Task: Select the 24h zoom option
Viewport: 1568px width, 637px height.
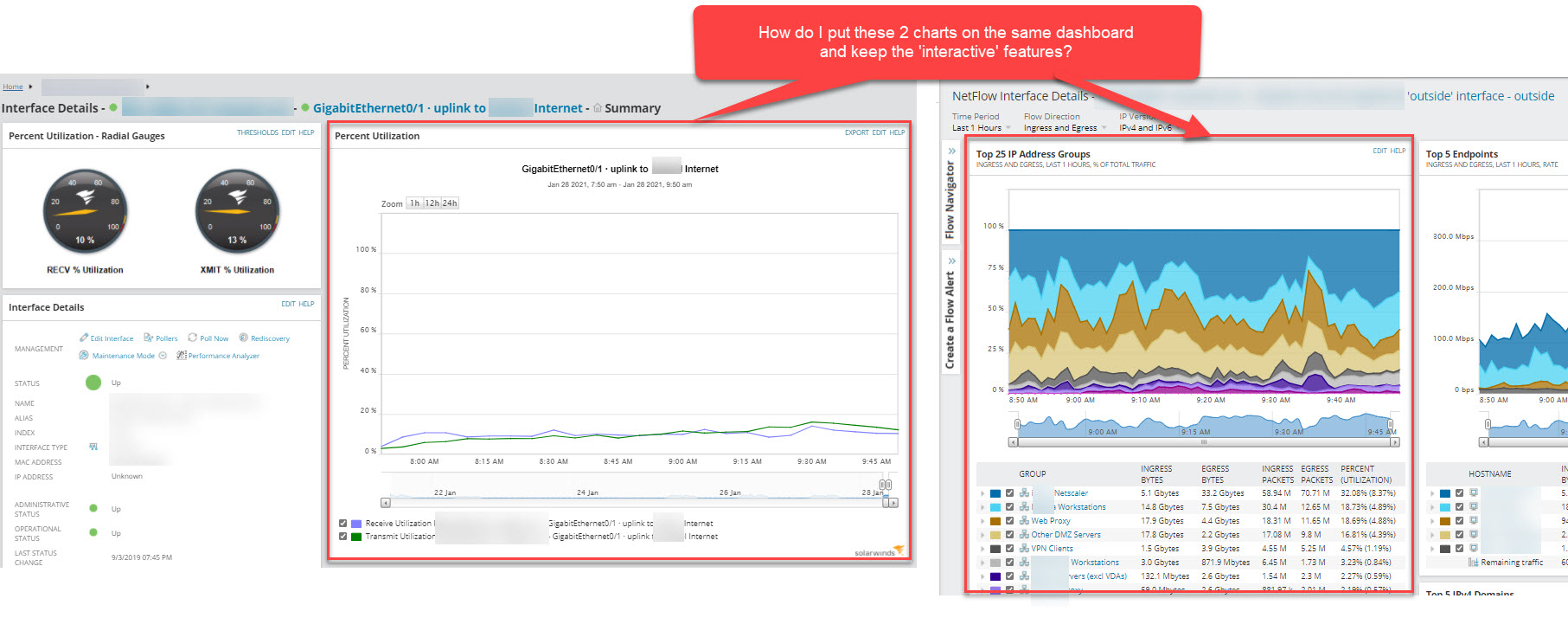Action: click(450, 203)
